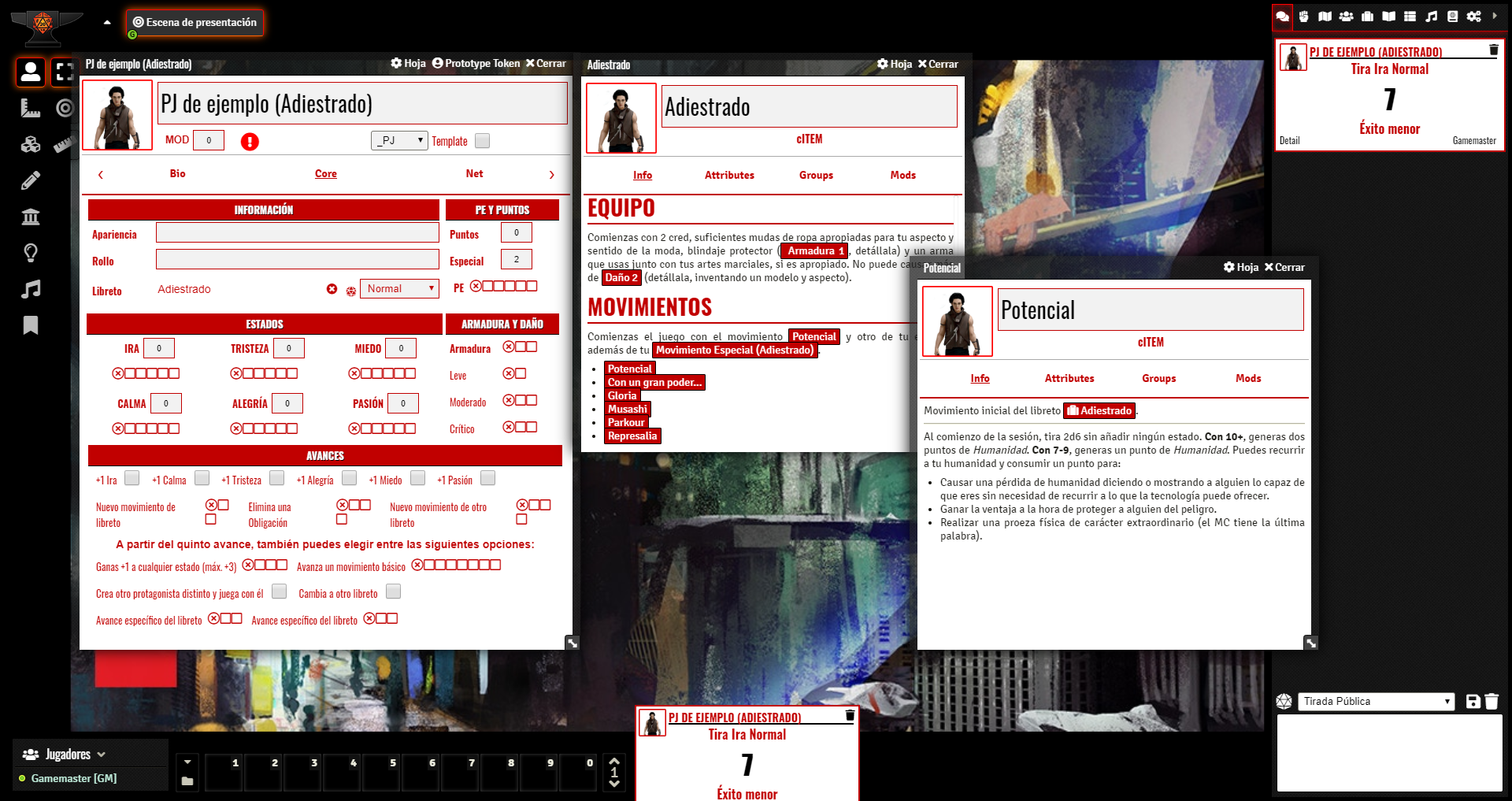Click the Apariencia input field
The width and height of the screenshot is (1512, 801).
(298, 232)
